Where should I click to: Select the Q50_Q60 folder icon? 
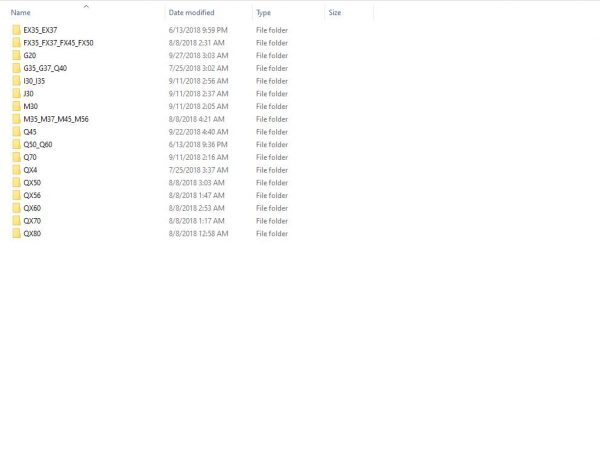click(16, 144)
